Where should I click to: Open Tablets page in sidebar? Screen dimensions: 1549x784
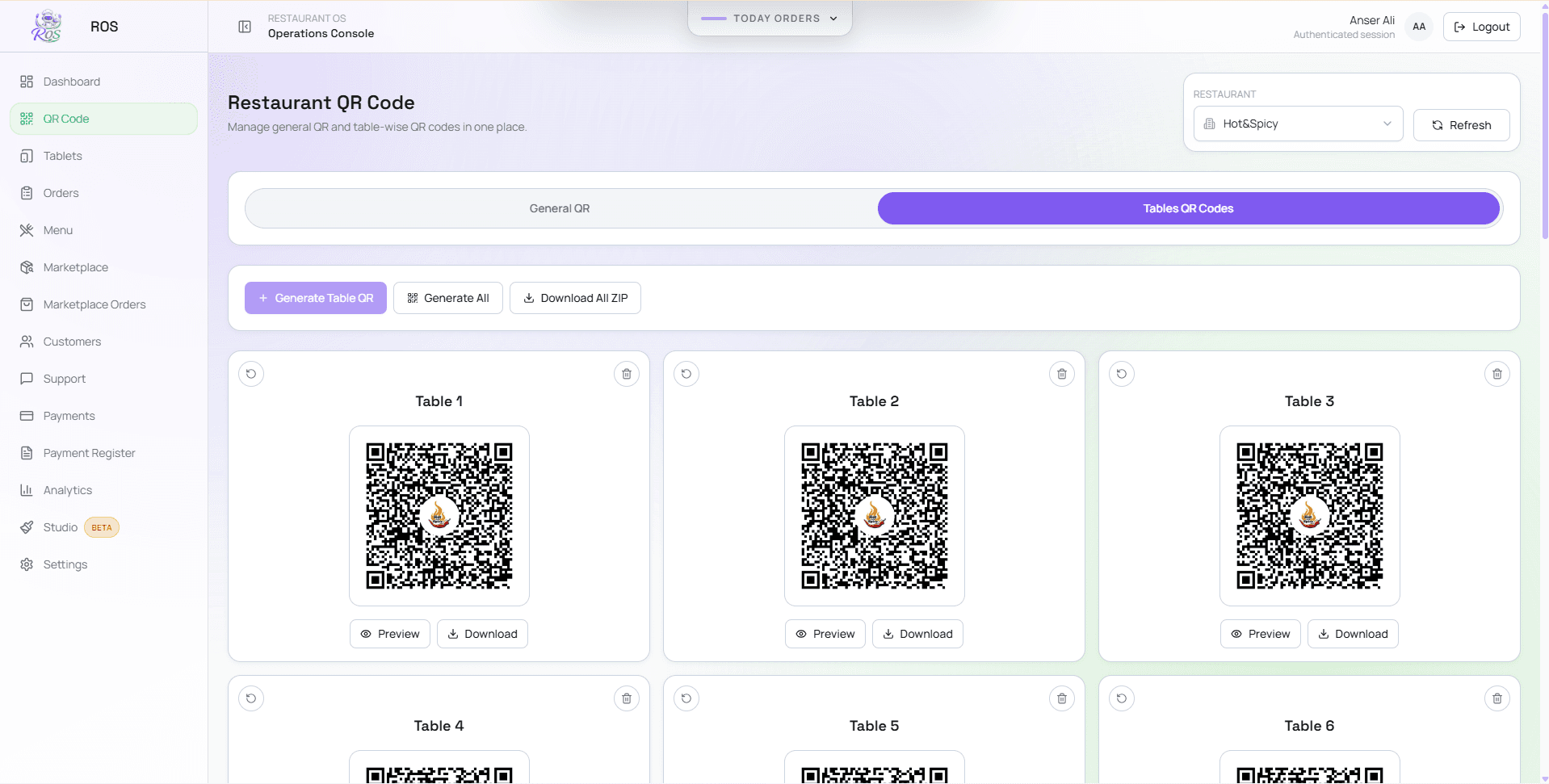point(103,156)
